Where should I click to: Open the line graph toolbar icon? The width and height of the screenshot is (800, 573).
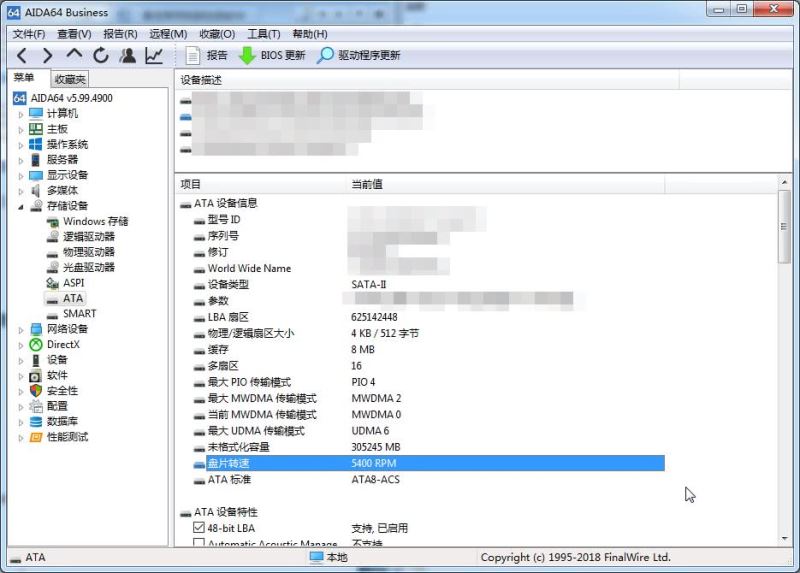pos(154,55)
